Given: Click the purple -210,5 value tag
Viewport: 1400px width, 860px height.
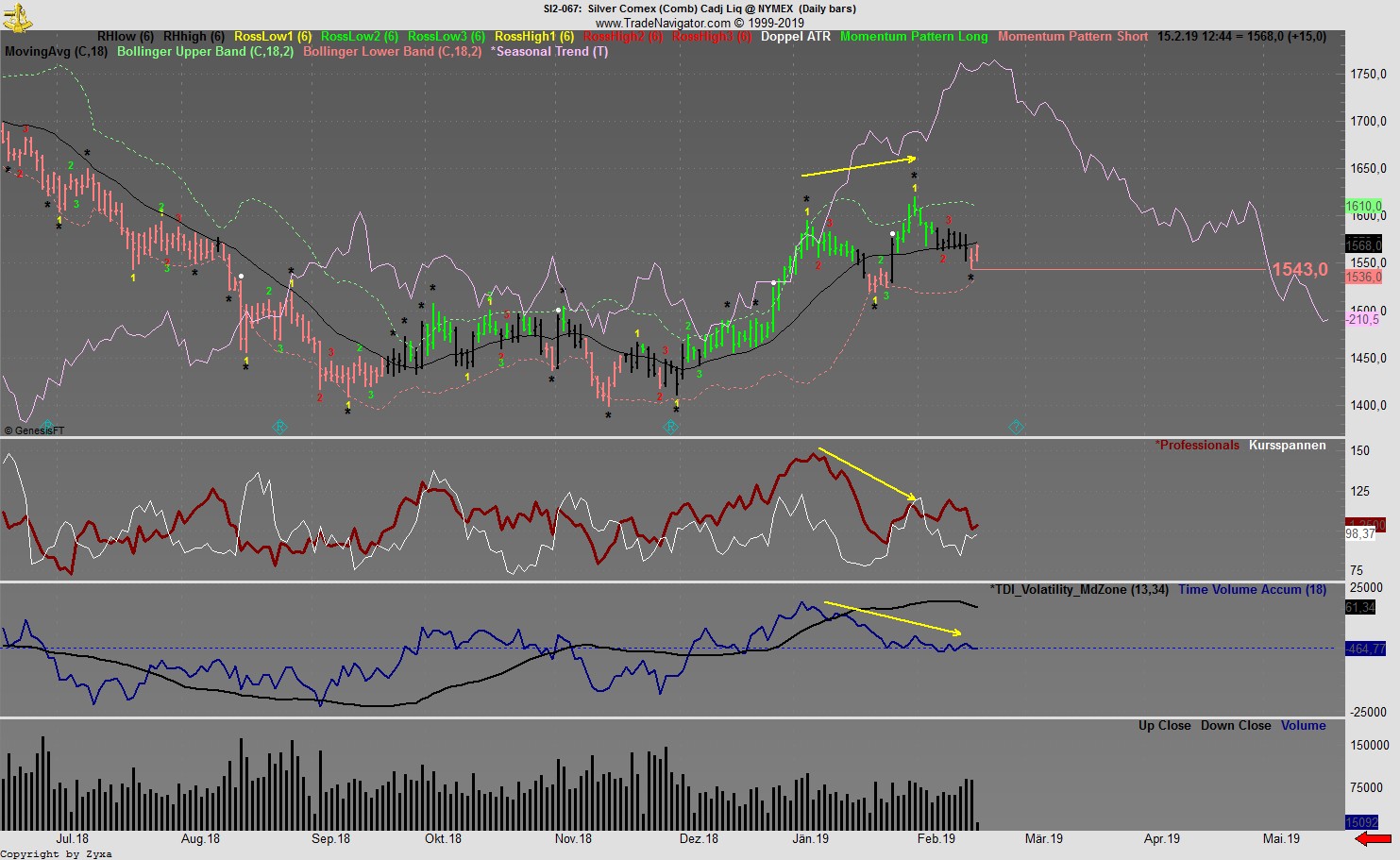Looking at the screenshot, I should pos(1363,320).
